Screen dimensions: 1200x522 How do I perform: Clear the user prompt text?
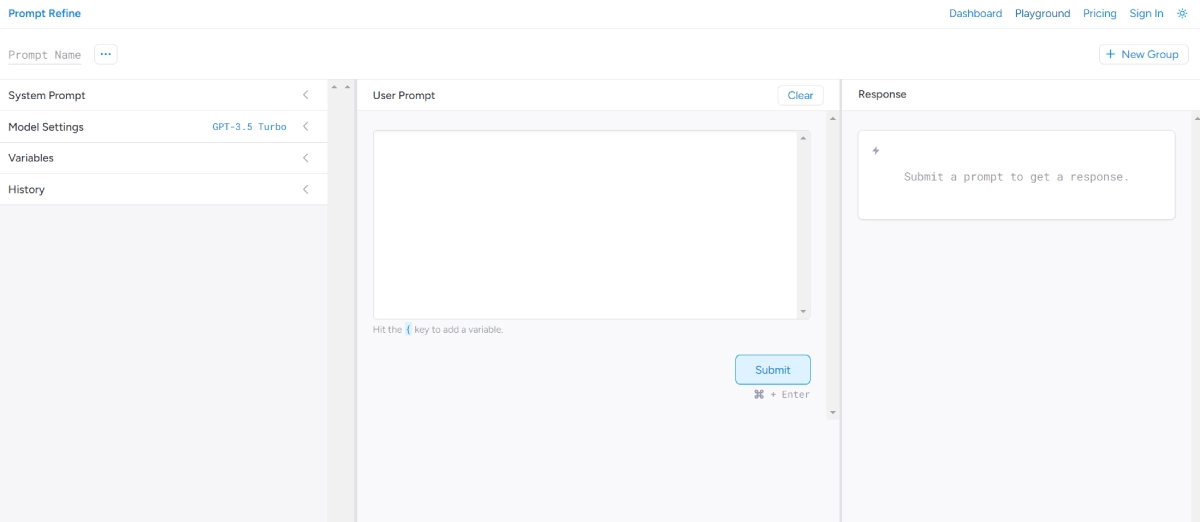coord(800,95)
